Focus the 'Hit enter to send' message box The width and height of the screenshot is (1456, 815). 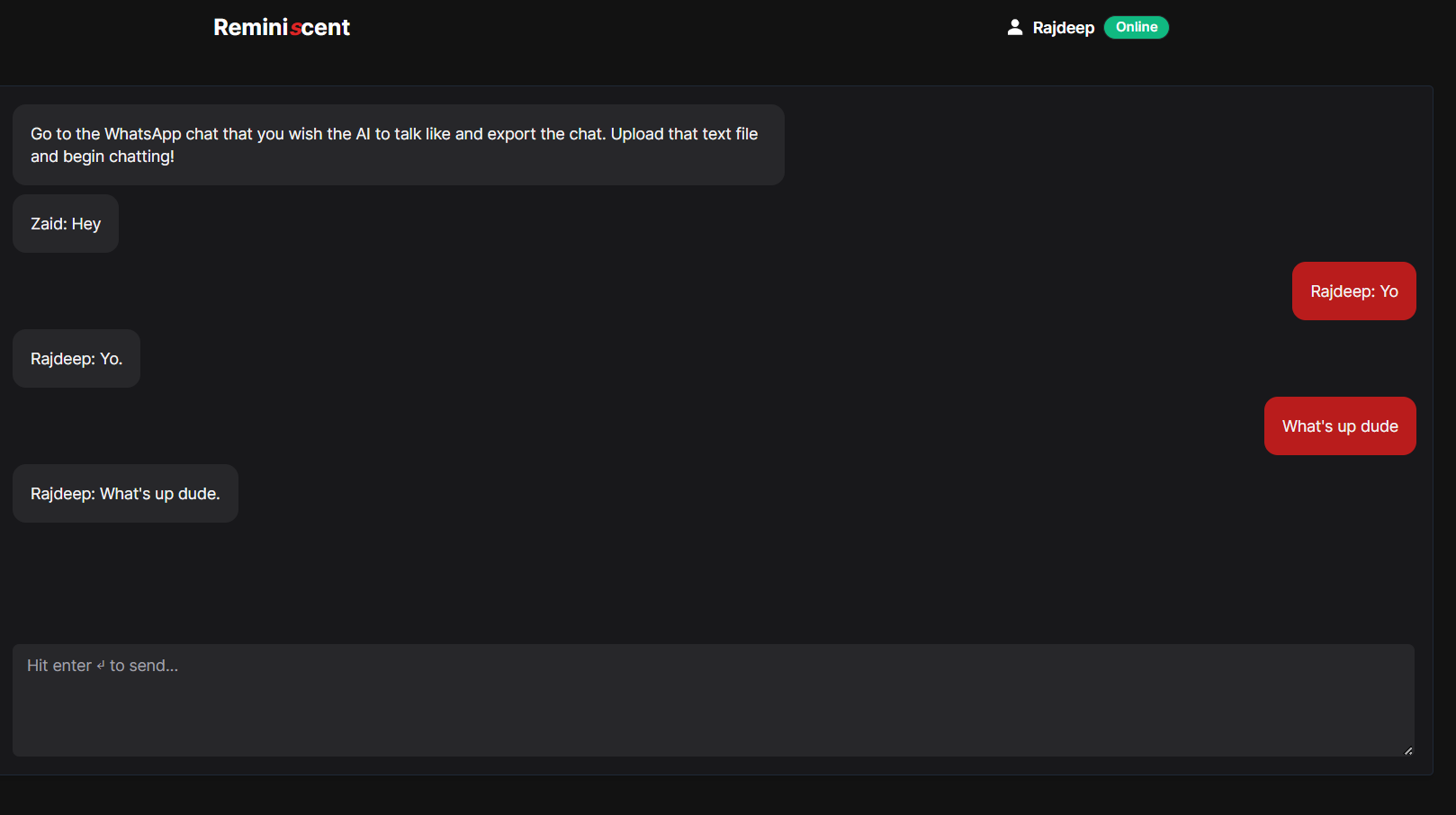(714, 700)
